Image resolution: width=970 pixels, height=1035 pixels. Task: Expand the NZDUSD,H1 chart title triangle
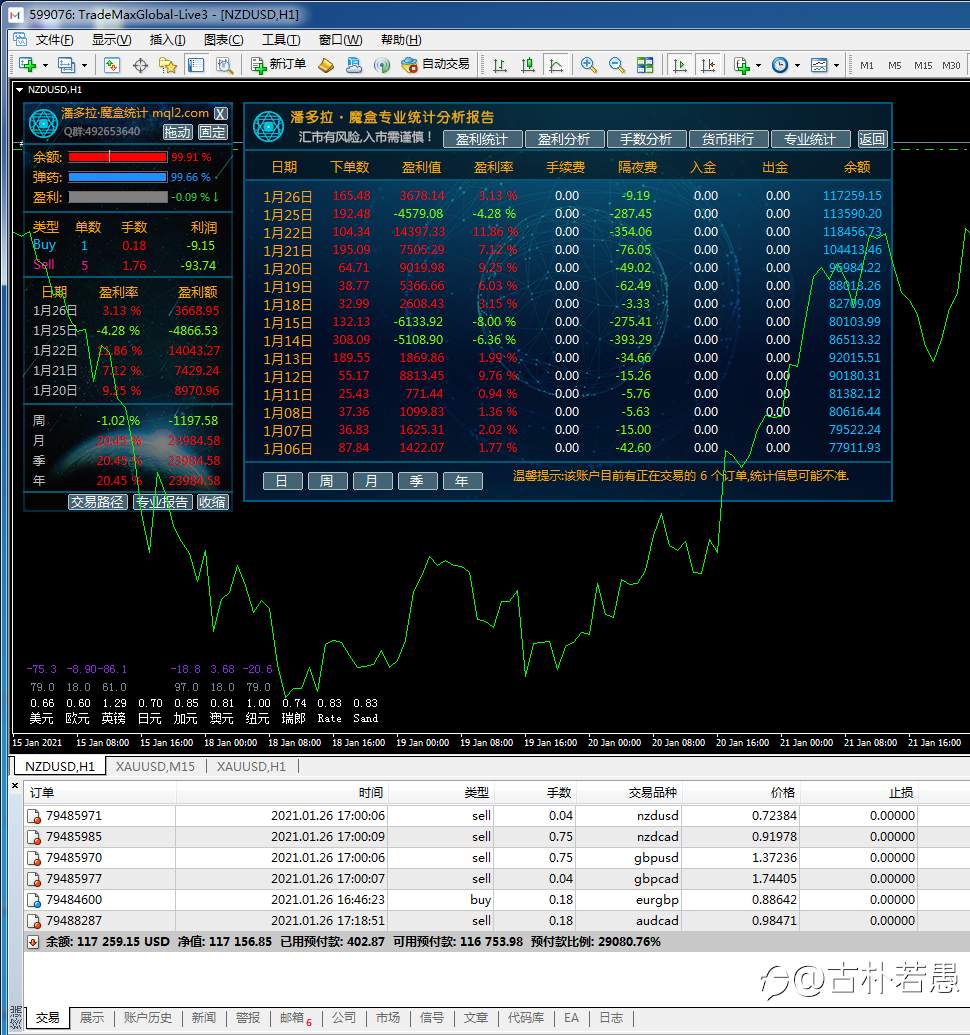20,90
